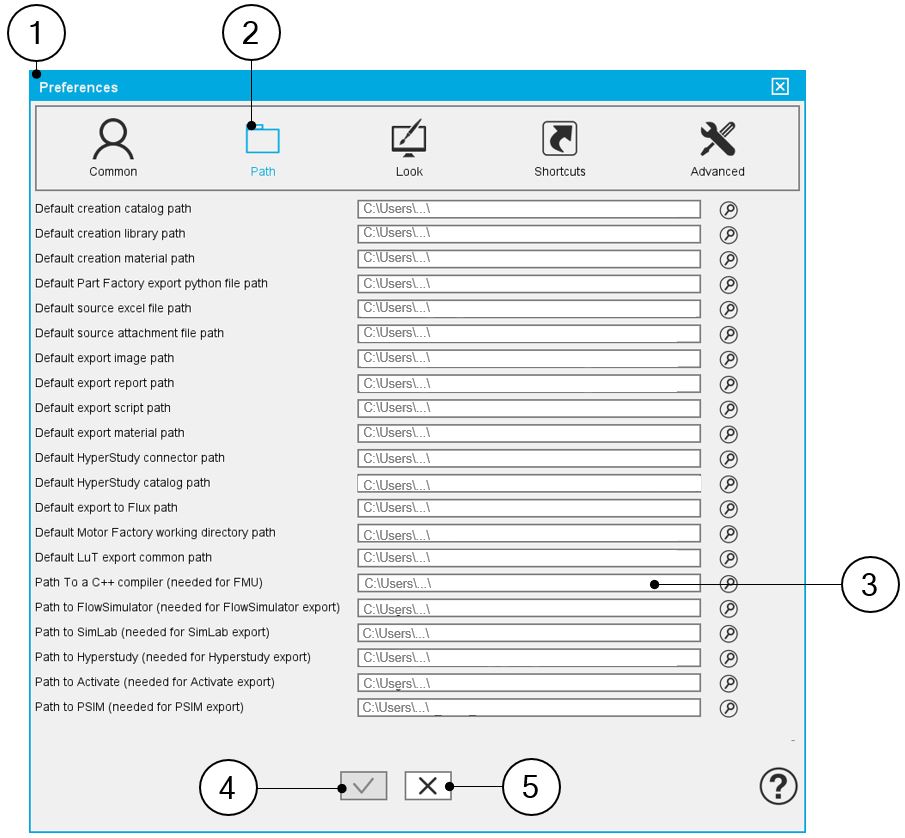Browse for Path to Hyperstudy
905x838 pixels.
coord(729,659)
